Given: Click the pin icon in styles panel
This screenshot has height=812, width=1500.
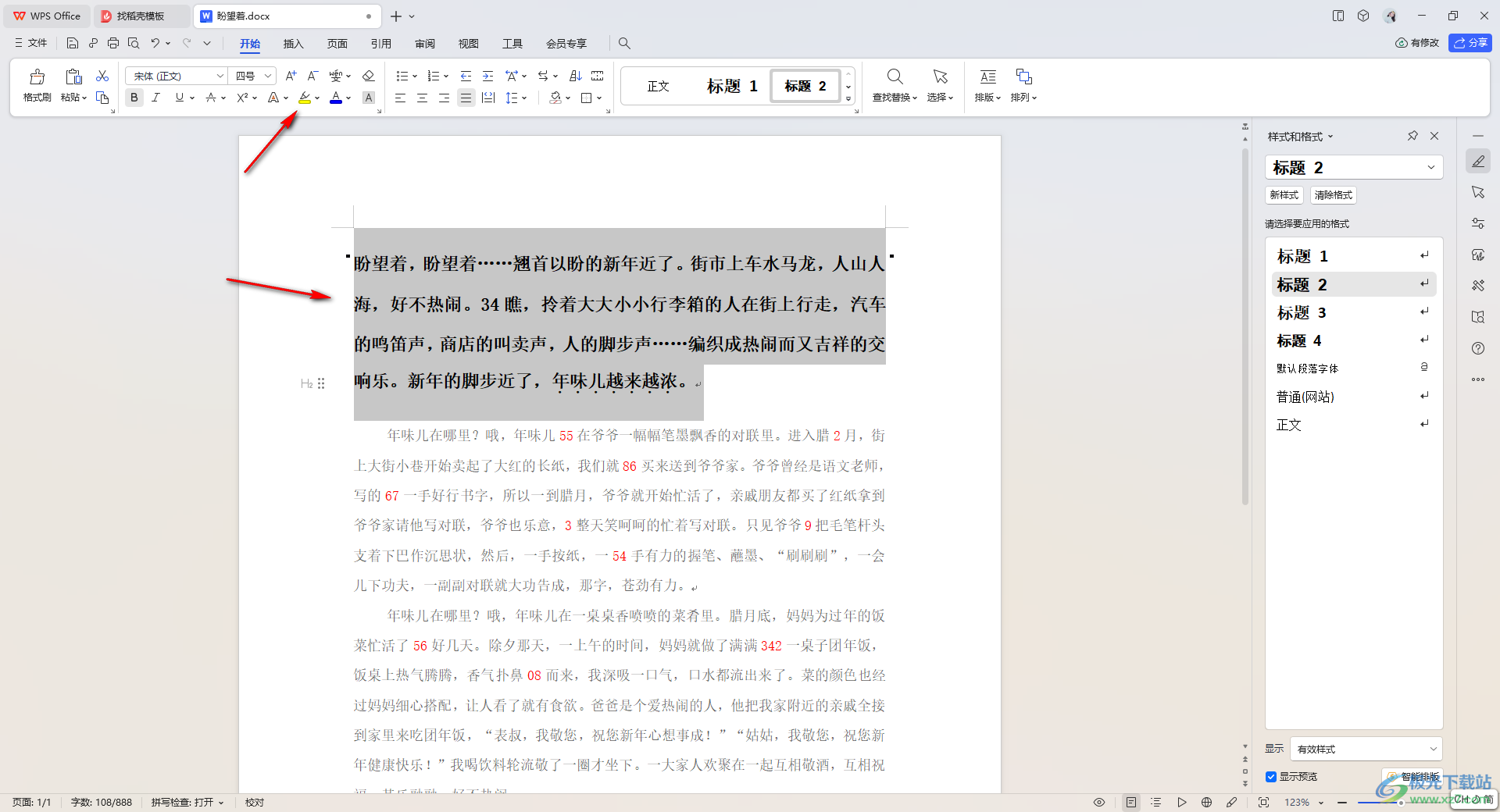Looking at the screenshot, I should 1412,136.
